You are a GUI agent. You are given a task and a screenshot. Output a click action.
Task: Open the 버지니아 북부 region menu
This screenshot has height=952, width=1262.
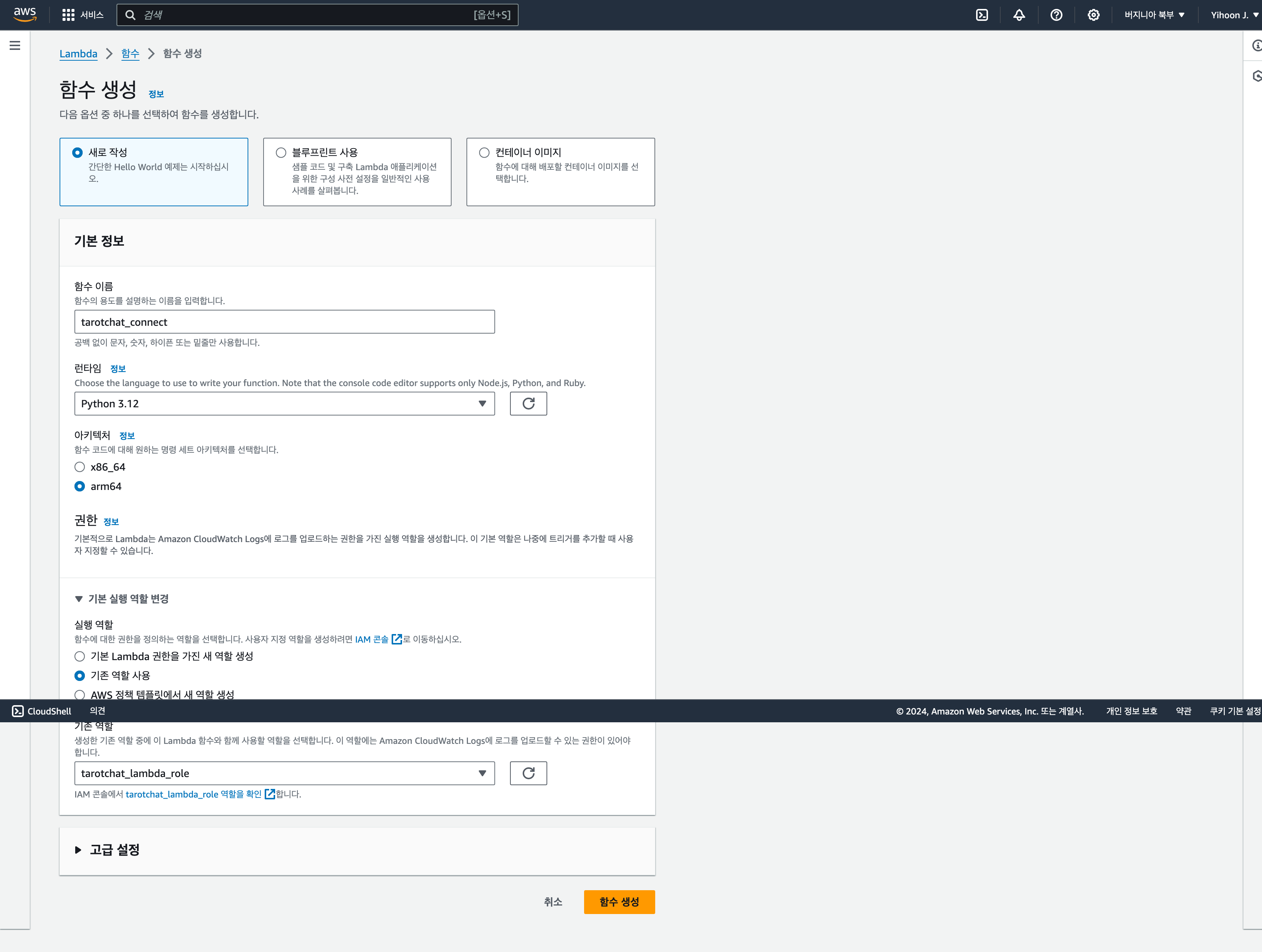point(1154,15)
